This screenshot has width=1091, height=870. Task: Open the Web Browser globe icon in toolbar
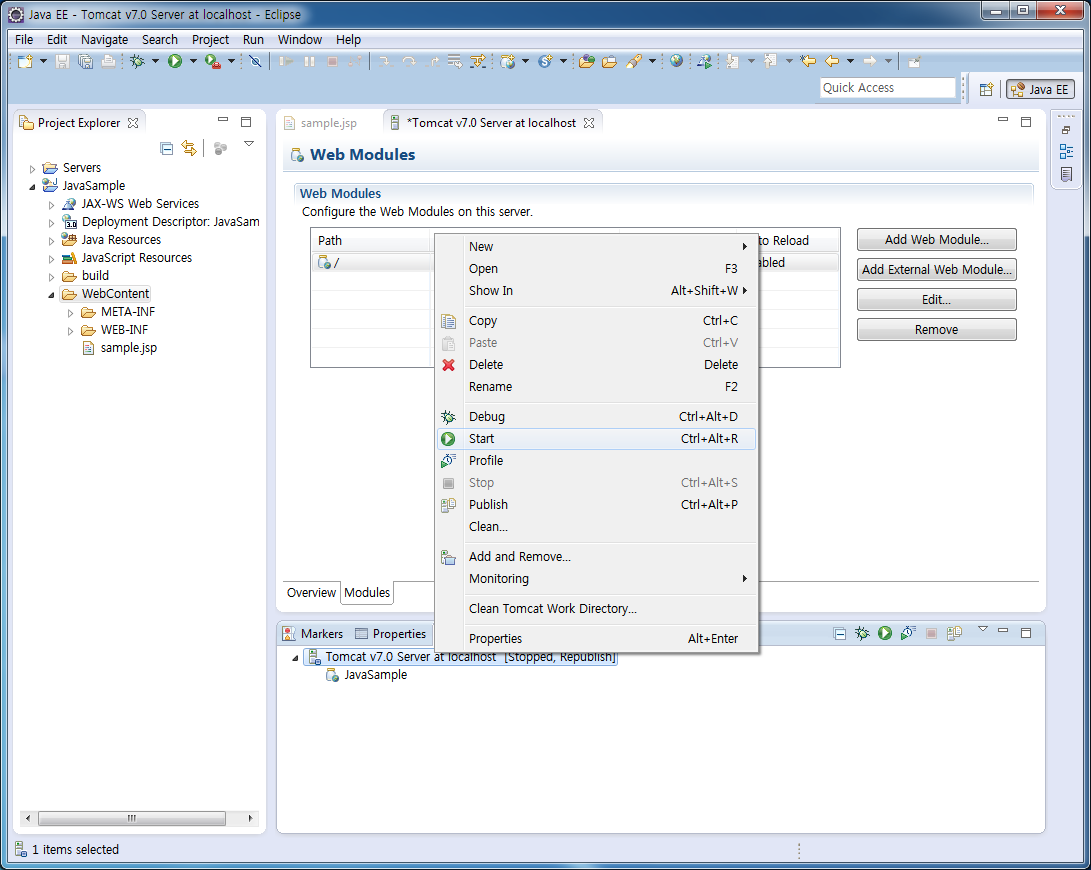tap(677, 62)
